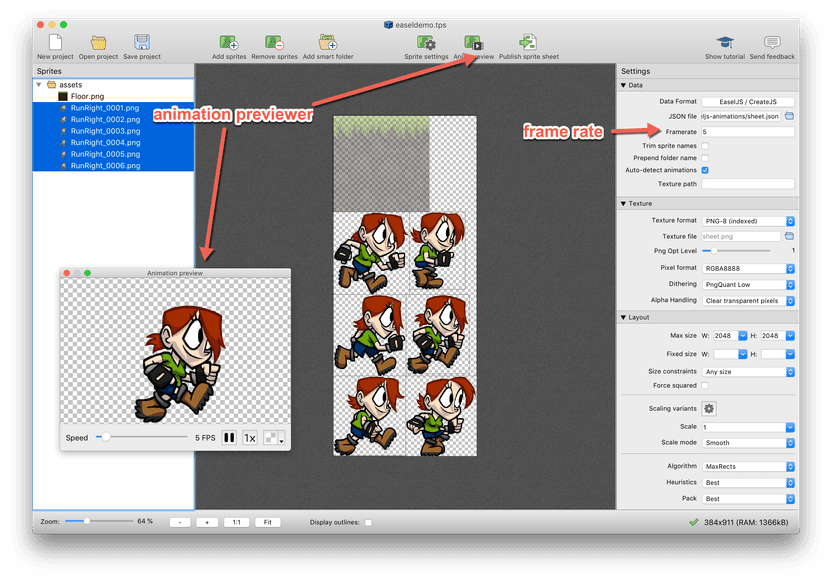Click the Texture file sheet.png field
832x580 pixels.
[x=741, y=236]
